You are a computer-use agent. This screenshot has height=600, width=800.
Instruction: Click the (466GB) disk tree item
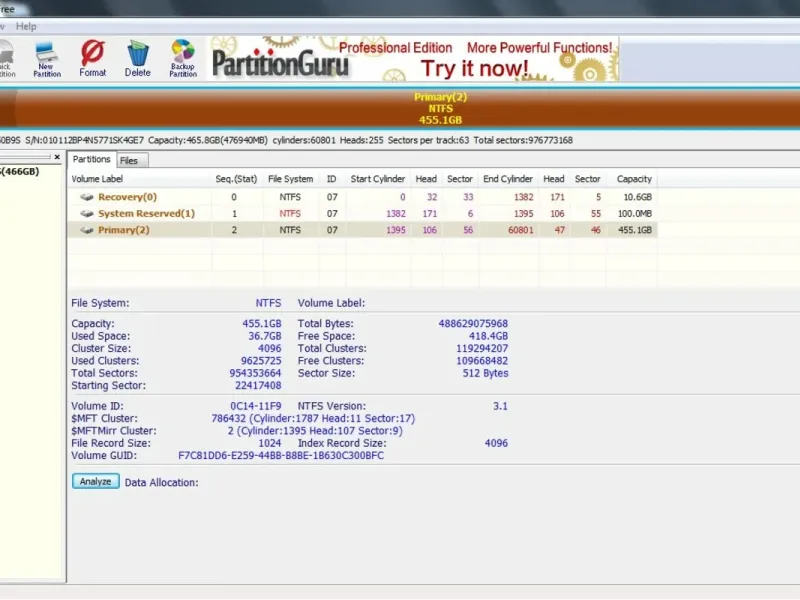click(20, 171)
